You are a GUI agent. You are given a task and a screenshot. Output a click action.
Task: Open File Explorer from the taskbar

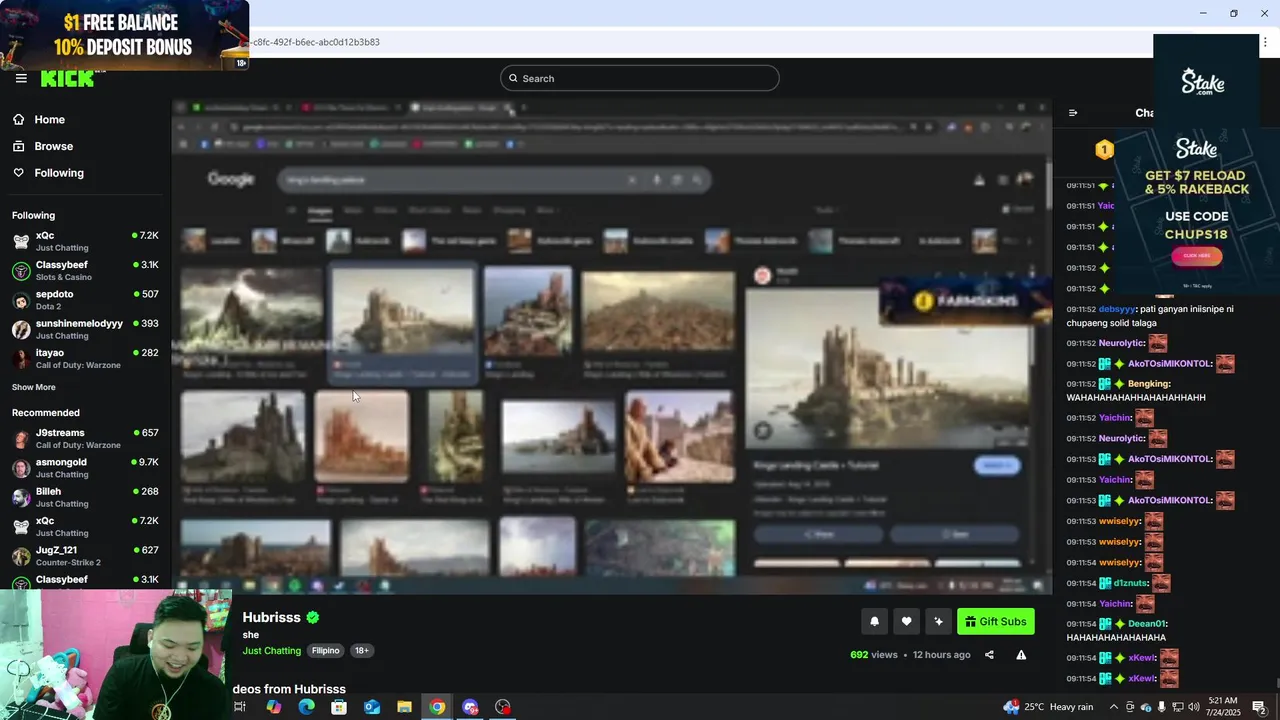[x=405, y=707]
